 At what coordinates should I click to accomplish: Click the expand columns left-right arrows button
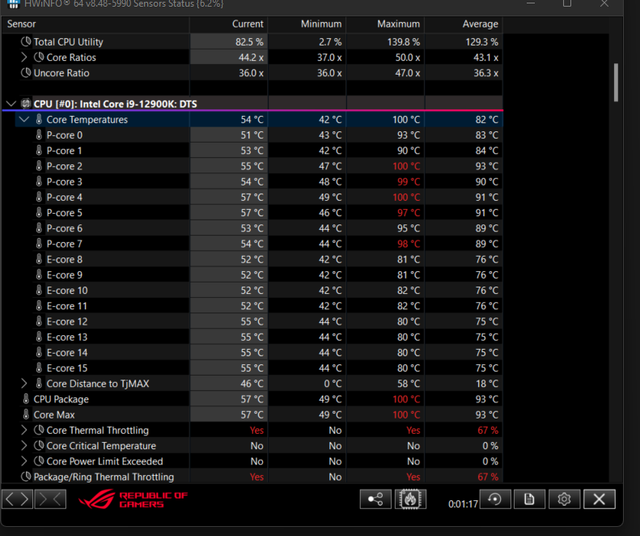(17, 499)
